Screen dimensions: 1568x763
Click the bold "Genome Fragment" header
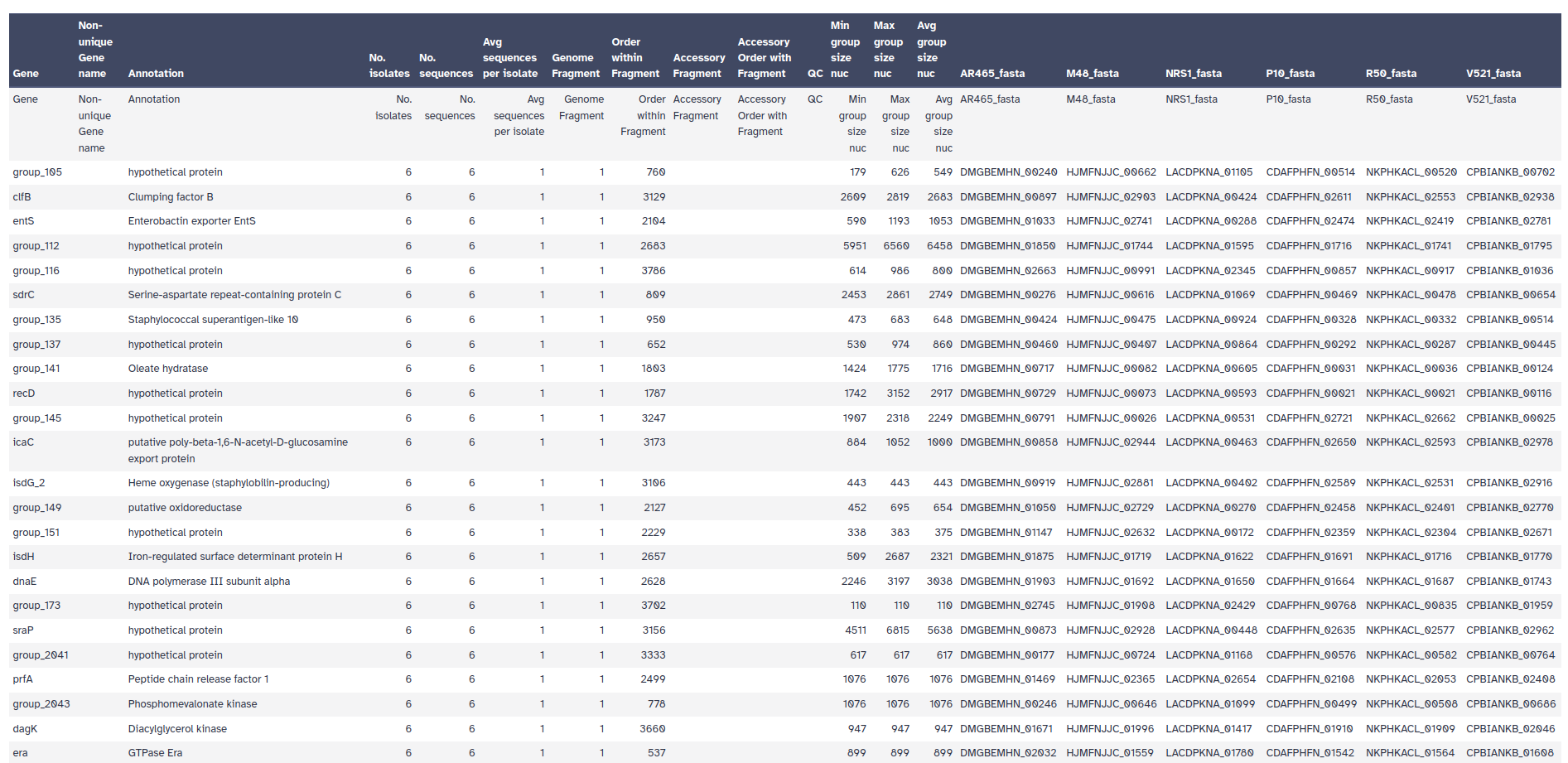(575, 65)
